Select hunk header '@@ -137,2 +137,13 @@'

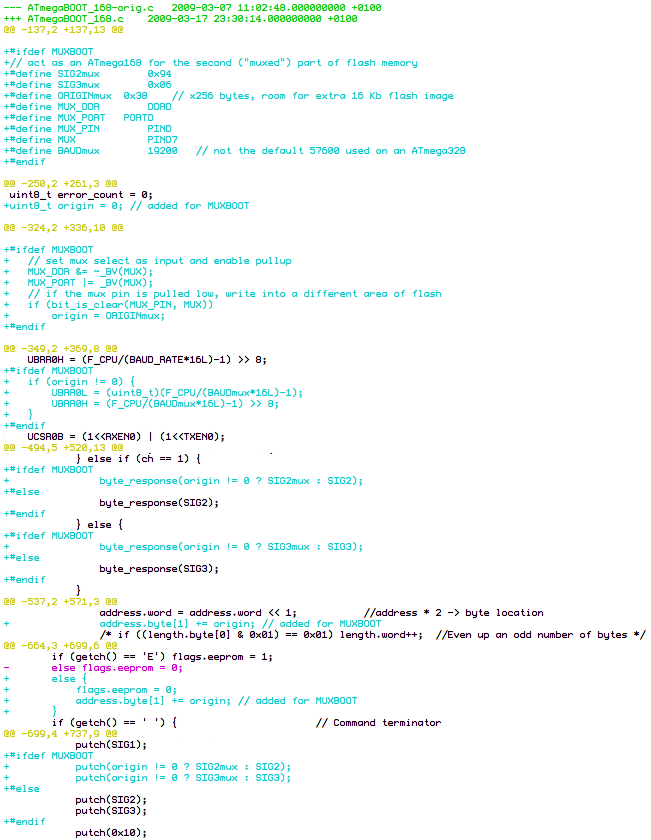[x=63, y=29]
